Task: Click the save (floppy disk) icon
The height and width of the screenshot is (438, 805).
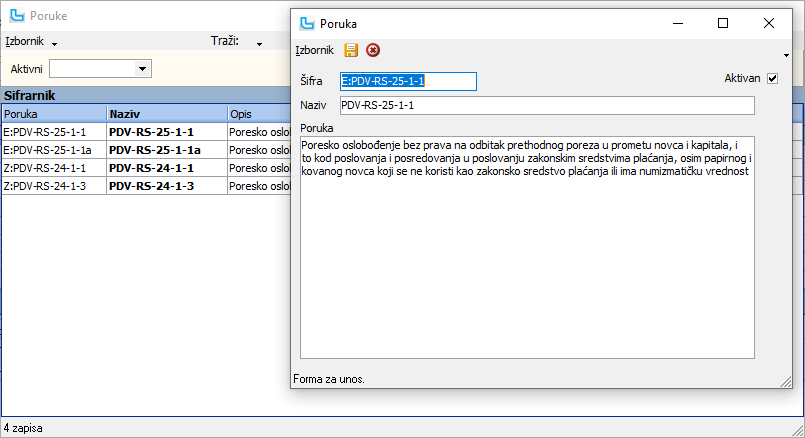Action: 351,50
